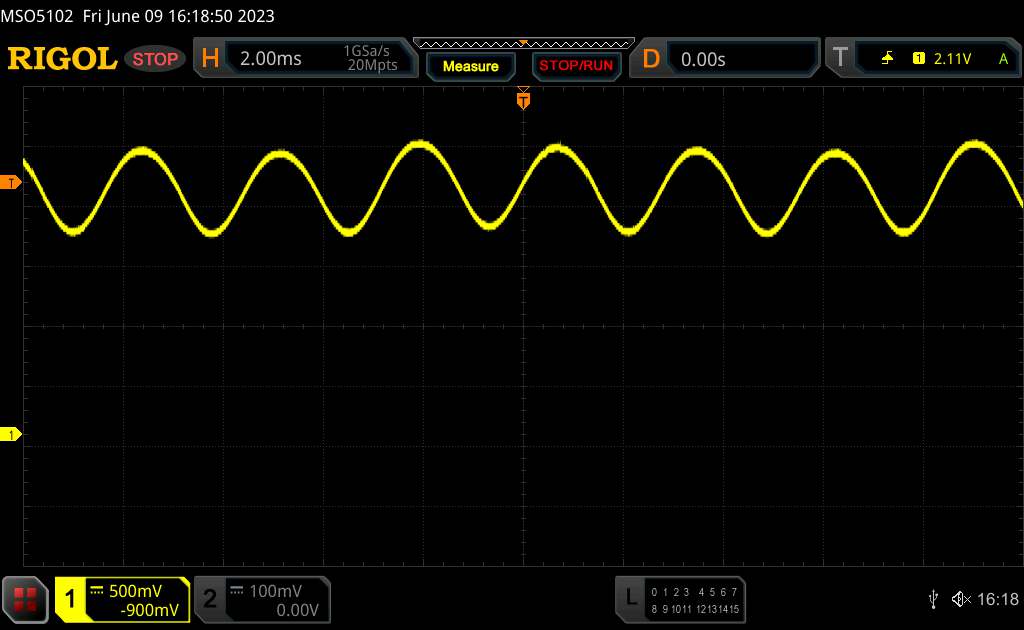
Task: Click the waveform memory position bar
Action: [524, 44]
